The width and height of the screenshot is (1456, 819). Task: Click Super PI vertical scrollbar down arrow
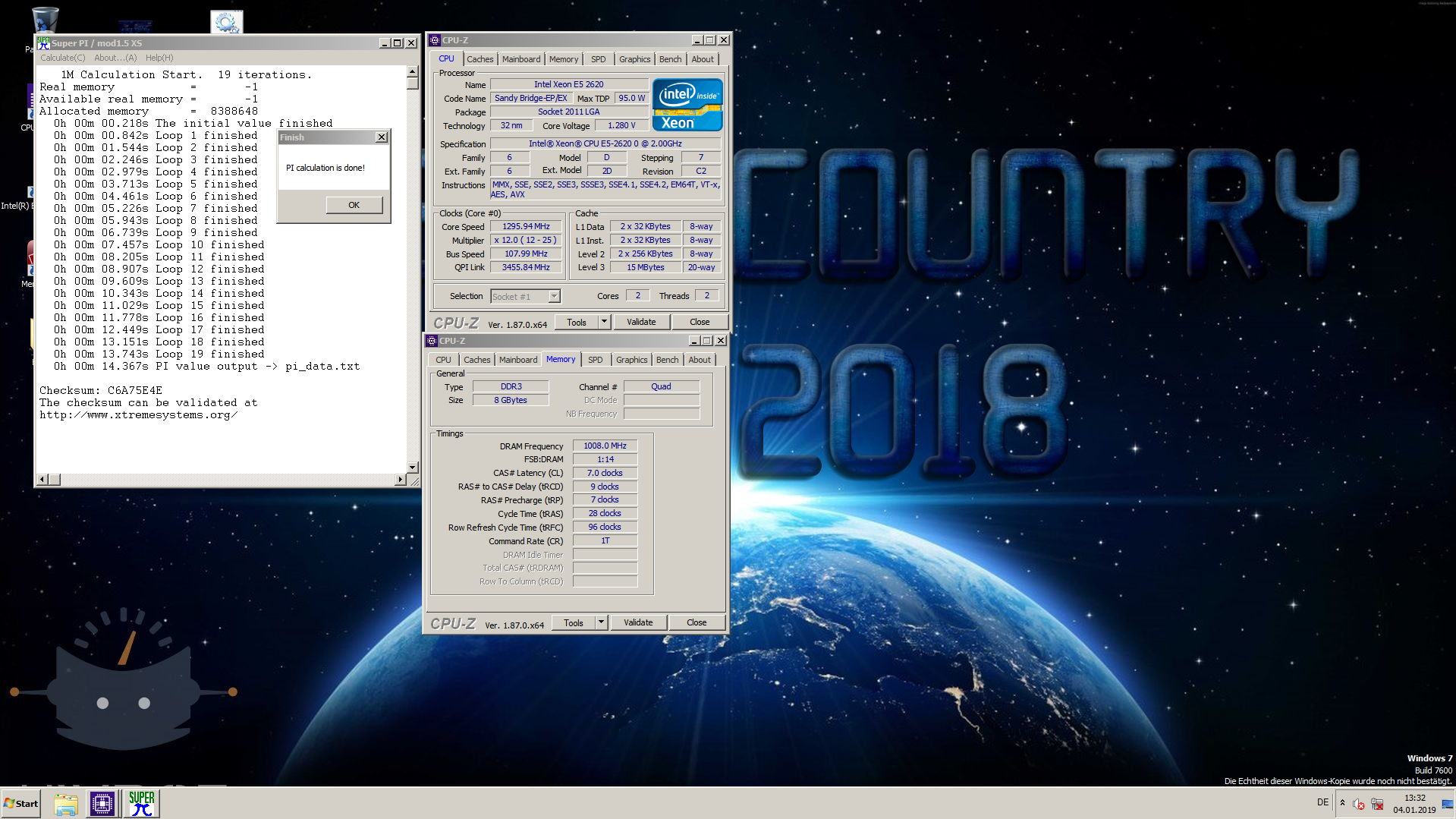[x=412, y=468]
